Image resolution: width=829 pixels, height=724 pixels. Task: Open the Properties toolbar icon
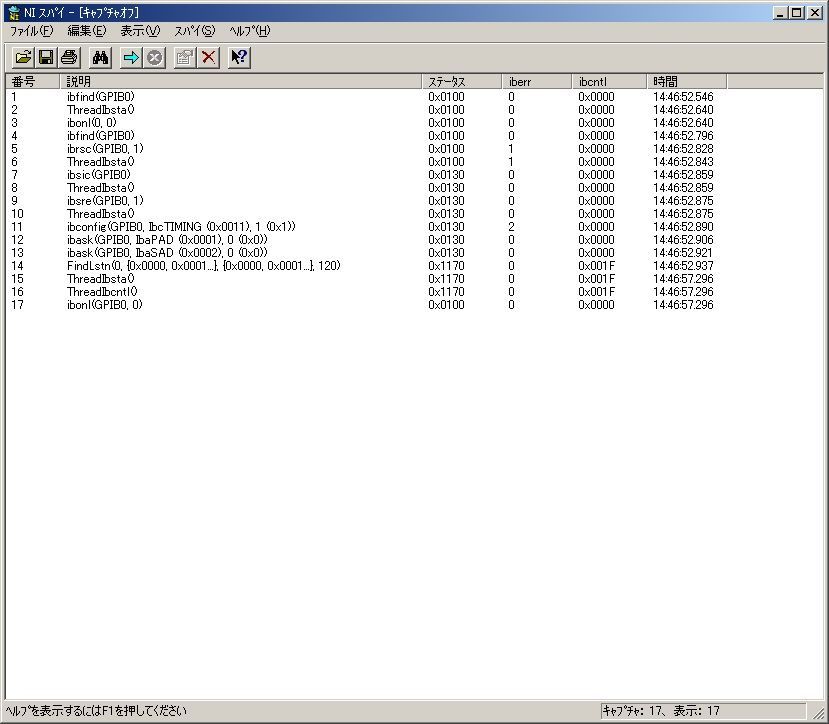tap(185, 57)
